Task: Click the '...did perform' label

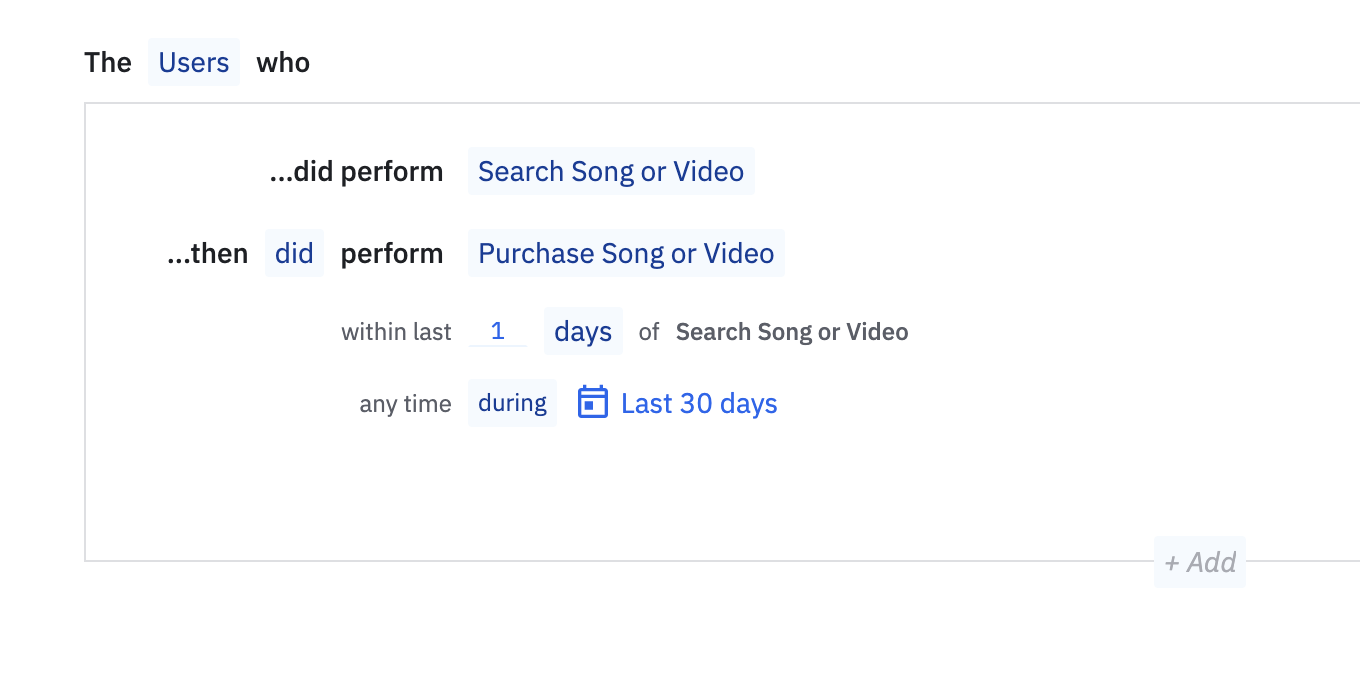Action: pyautogui.click(x=356, y=172)
